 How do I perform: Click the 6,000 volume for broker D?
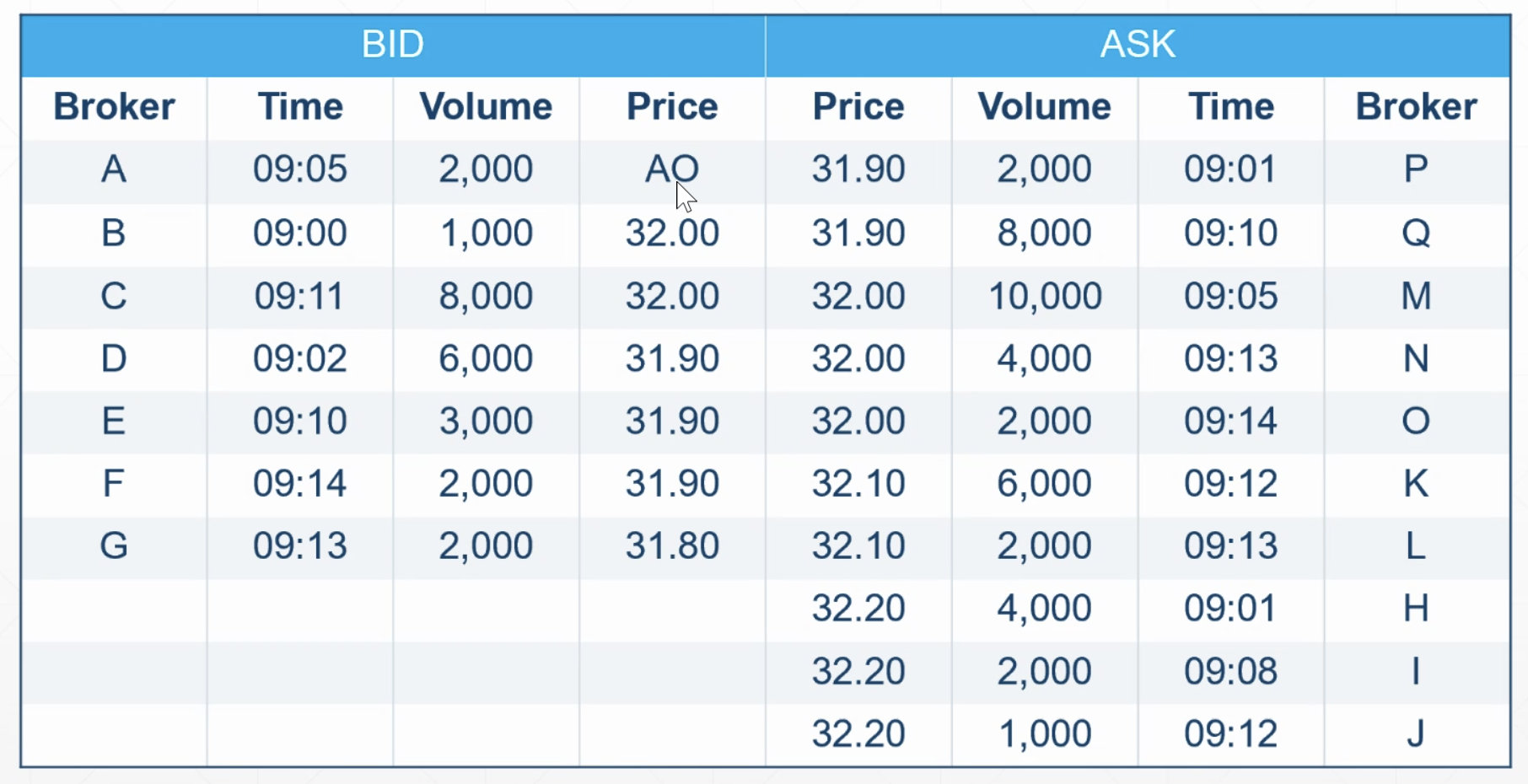486,358
